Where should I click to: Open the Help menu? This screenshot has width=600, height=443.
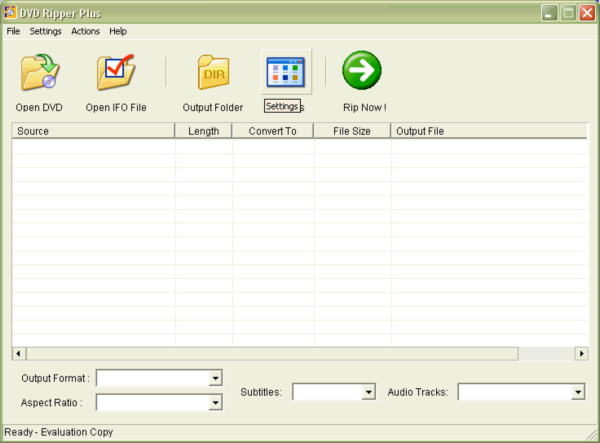[118, 31]
